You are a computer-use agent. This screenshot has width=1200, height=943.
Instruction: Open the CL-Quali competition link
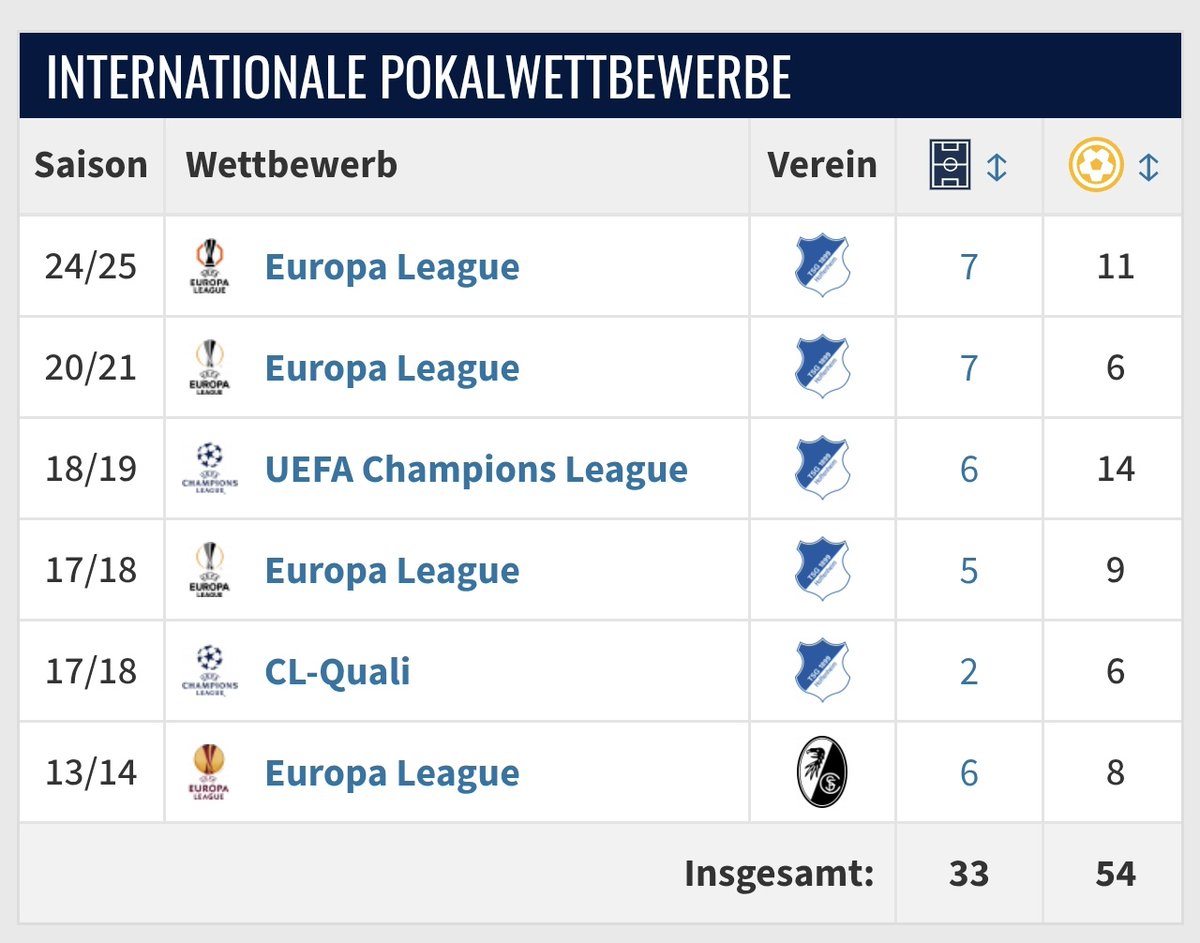click(x=338, y=671)
